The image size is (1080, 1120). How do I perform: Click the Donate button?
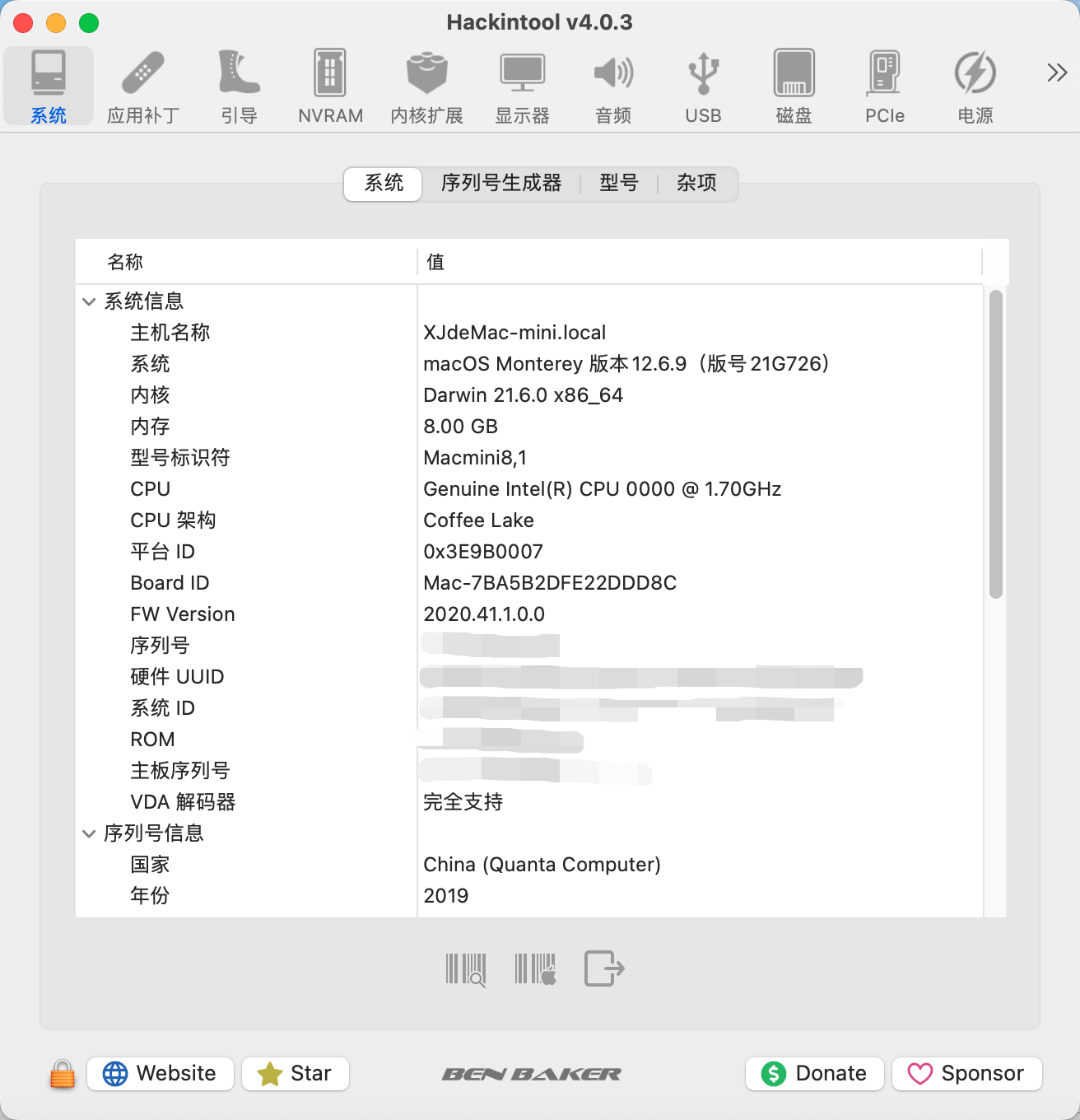point(815,1074)
